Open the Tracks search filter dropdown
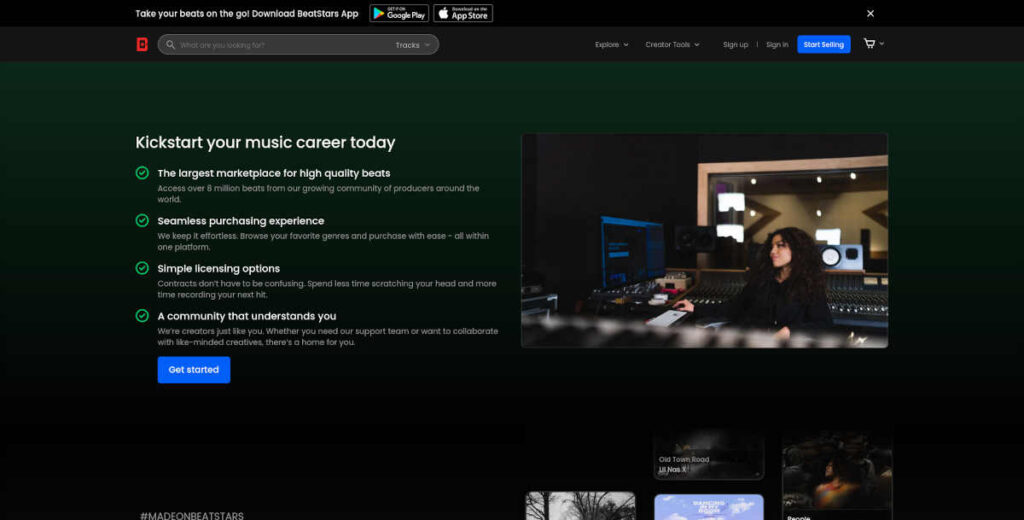 pyautogui.click(x=413, y=45)
